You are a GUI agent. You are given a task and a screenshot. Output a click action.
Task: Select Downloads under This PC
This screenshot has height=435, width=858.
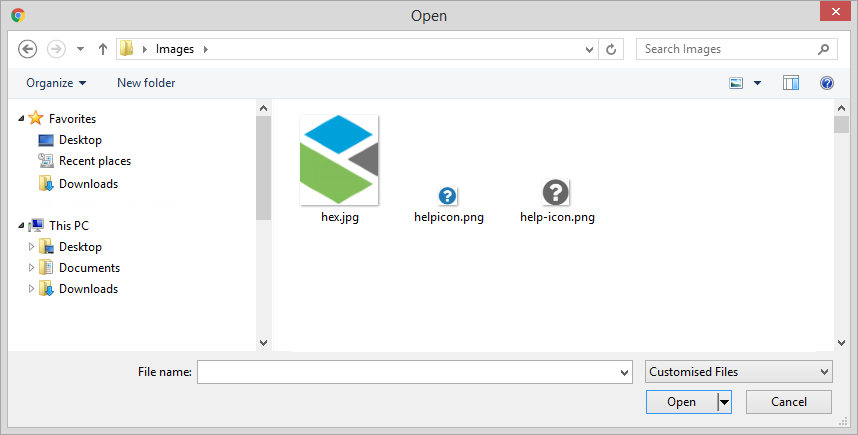[89, 289]
